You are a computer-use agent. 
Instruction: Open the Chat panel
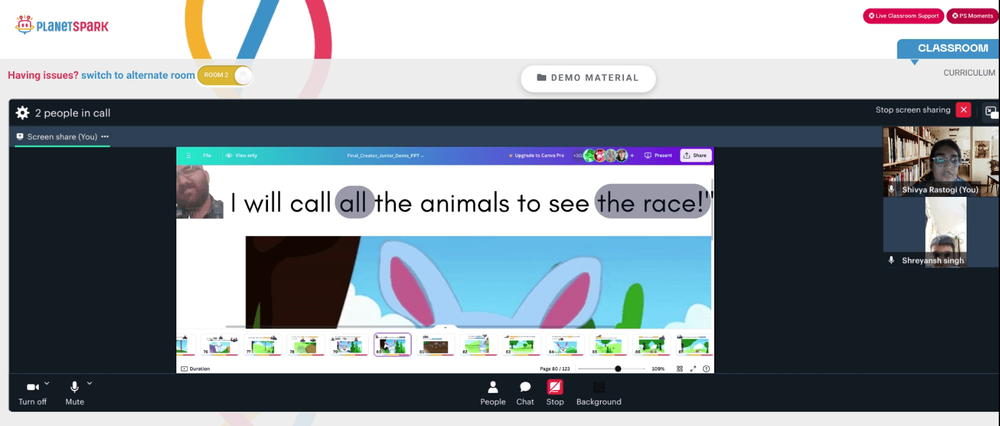tap(525, 393)
